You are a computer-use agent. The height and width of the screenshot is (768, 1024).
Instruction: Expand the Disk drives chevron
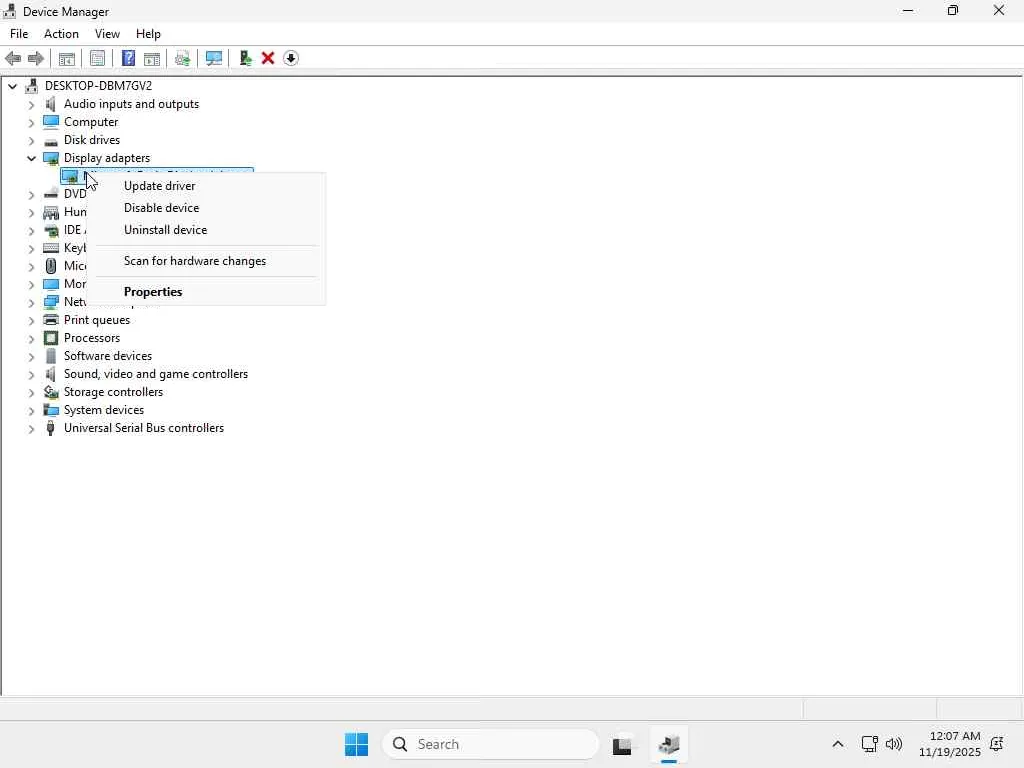(31, 140)
